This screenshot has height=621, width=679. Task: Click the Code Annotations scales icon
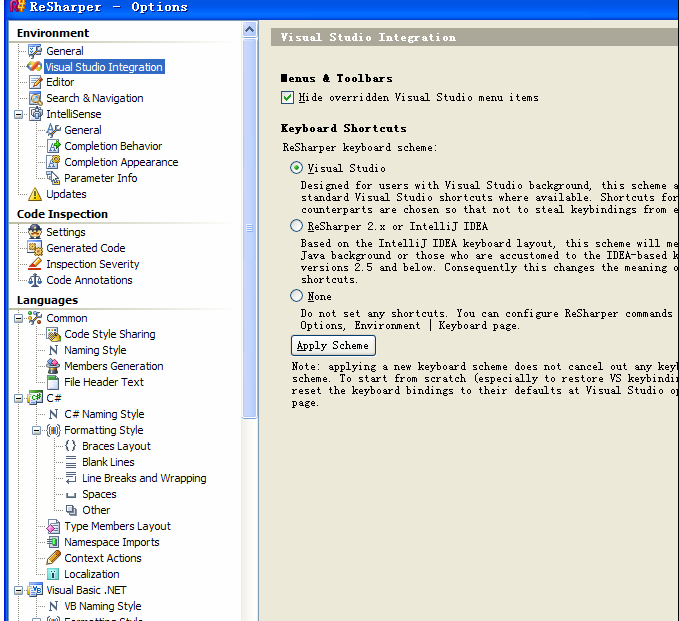point(35,280)
